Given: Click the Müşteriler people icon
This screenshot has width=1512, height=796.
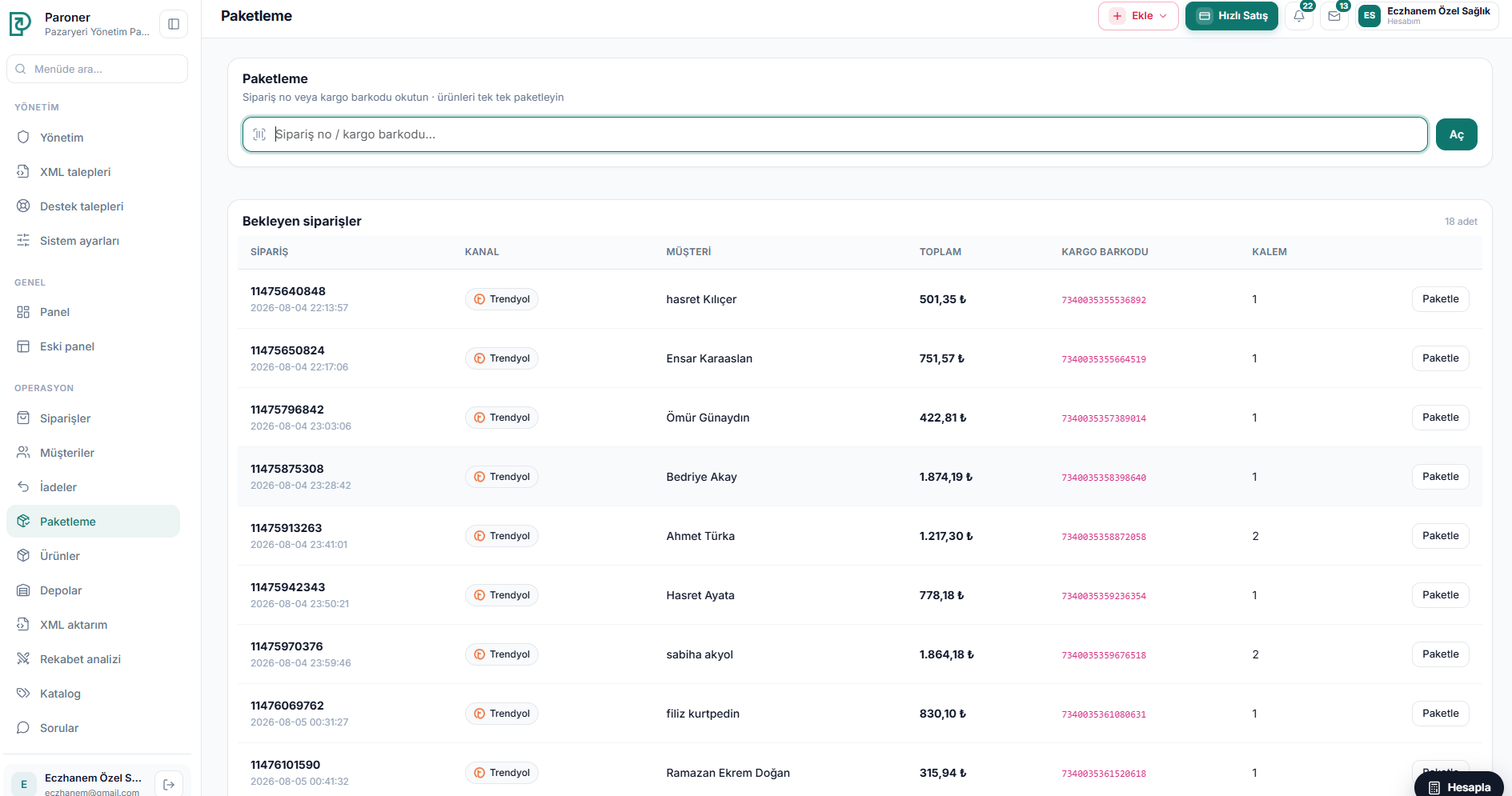Looking at the screenshot, I should coord(23,453).
